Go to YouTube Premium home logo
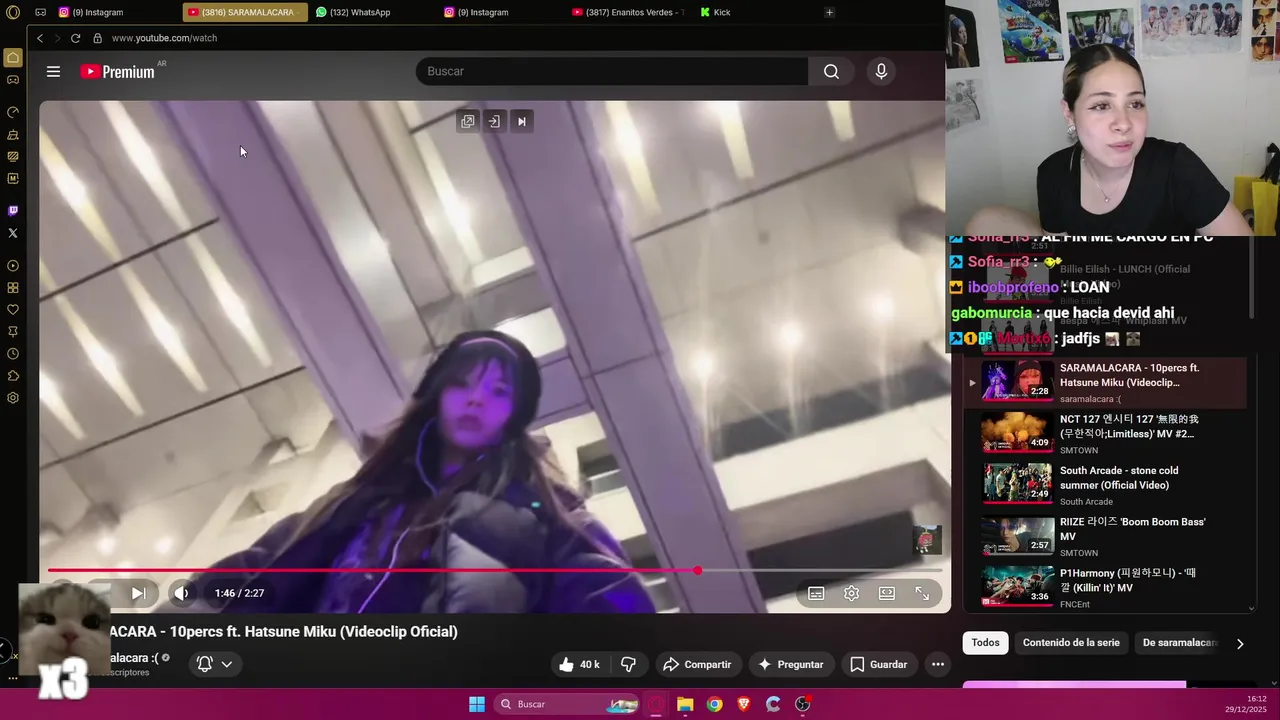Screen dimensions: 1280x720 [x=117, y=71]
